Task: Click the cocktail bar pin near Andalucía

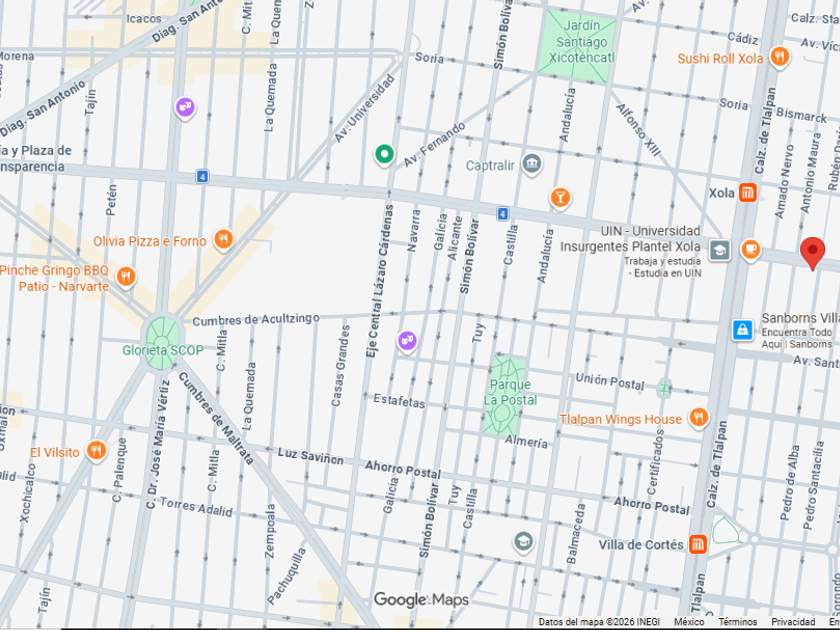Action: coord(560,198)
